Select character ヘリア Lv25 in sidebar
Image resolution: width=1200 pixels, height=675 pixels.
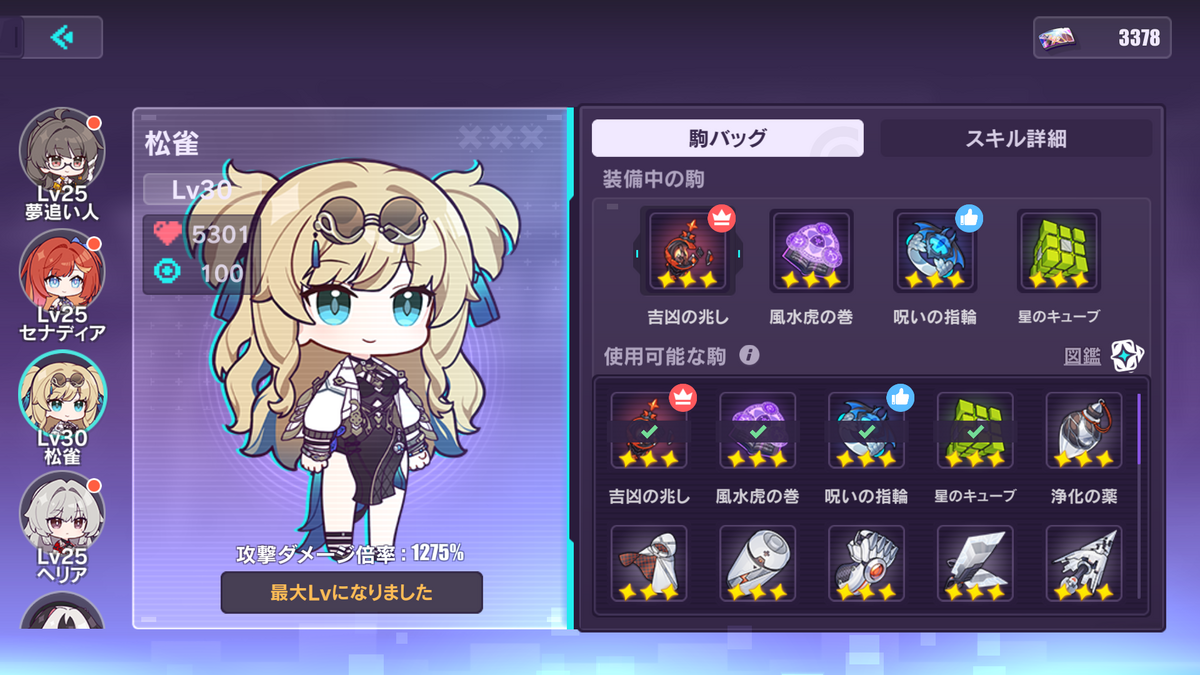coord(63,528)
